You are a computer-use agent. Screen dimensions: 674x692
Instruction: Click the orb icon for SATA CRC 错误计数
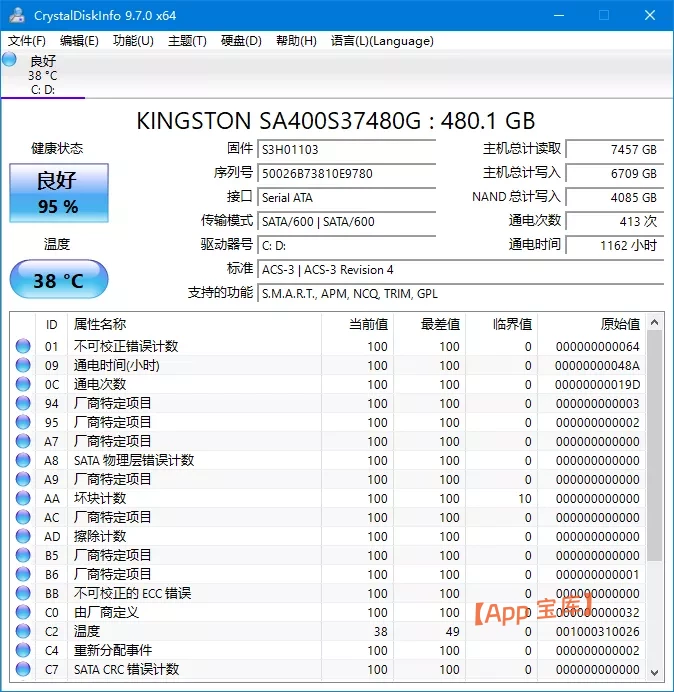(23, 670)
